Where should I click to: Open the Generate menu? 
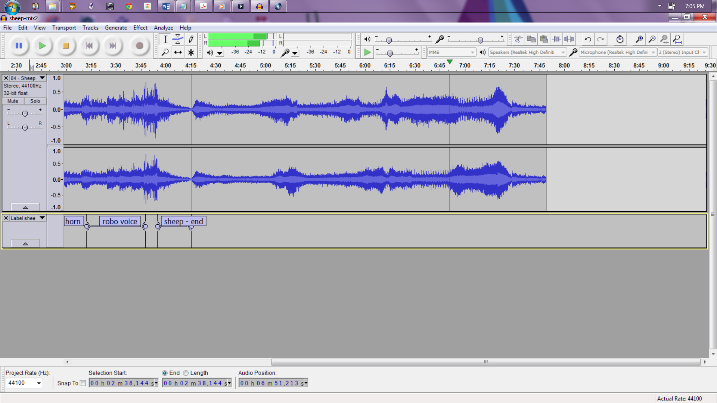pos(116,28)
